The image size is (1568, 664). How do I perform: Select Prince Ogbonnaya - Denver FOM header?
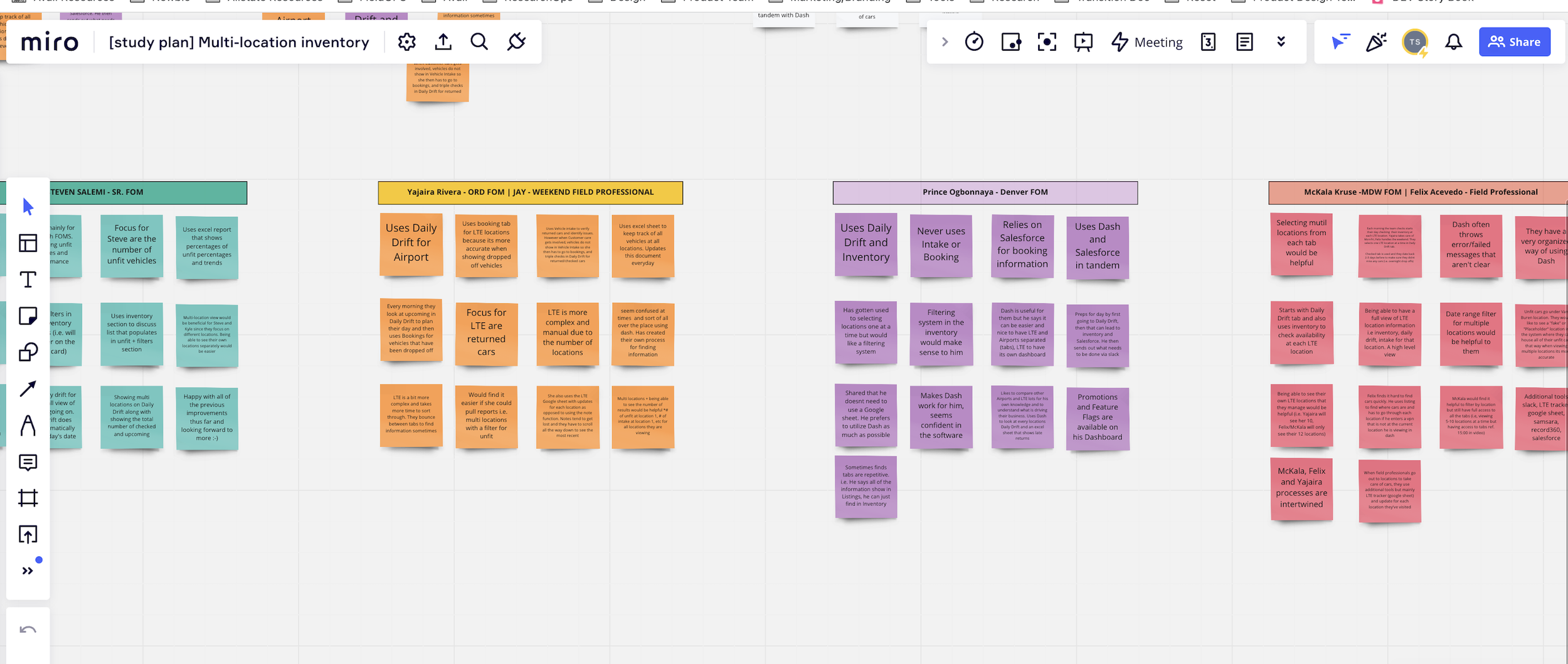pos(985,192)
